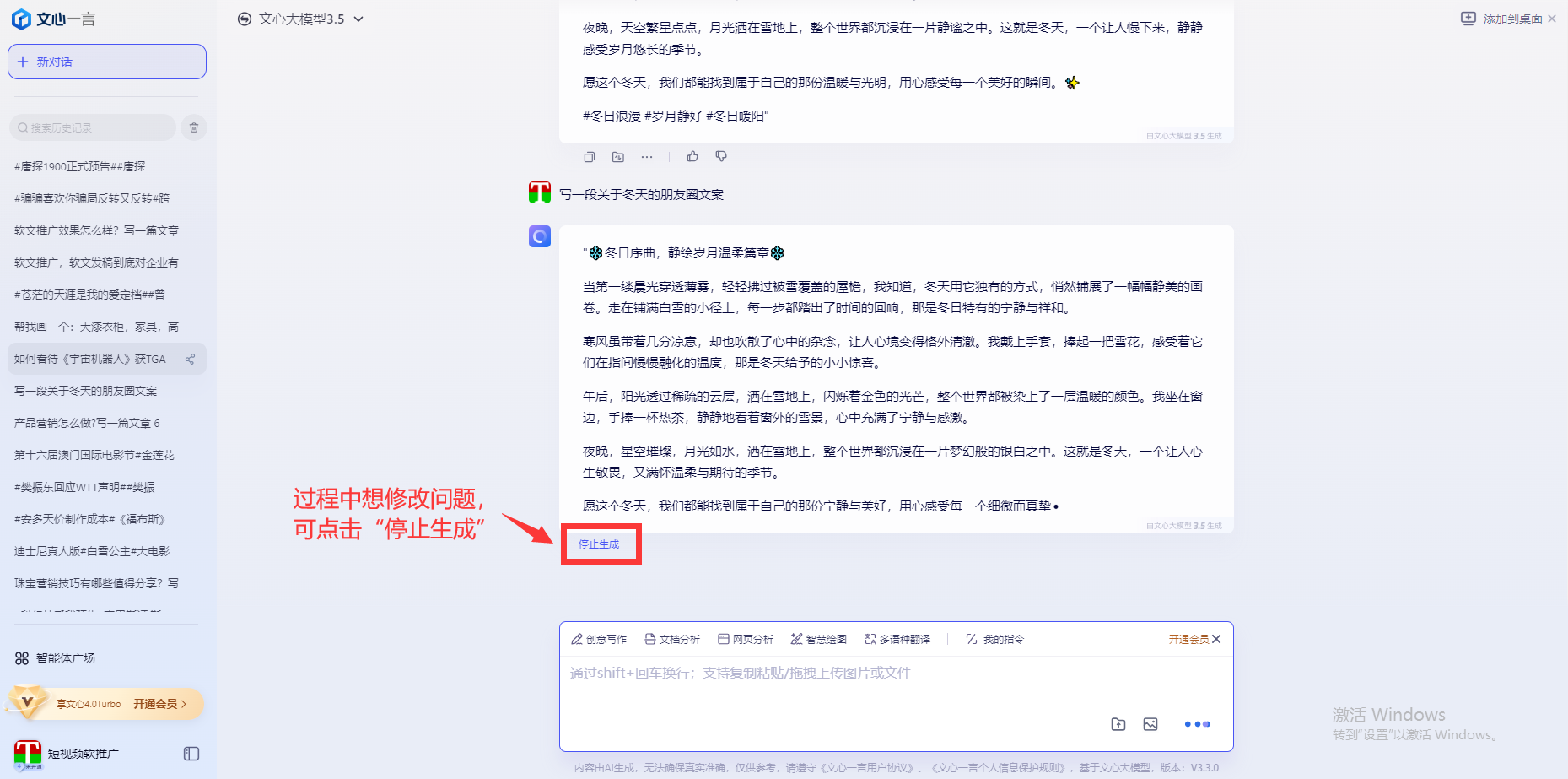Dislike the first response with thumbs down
This screenshot has height=779, width=1568.
tap(721, 156)
